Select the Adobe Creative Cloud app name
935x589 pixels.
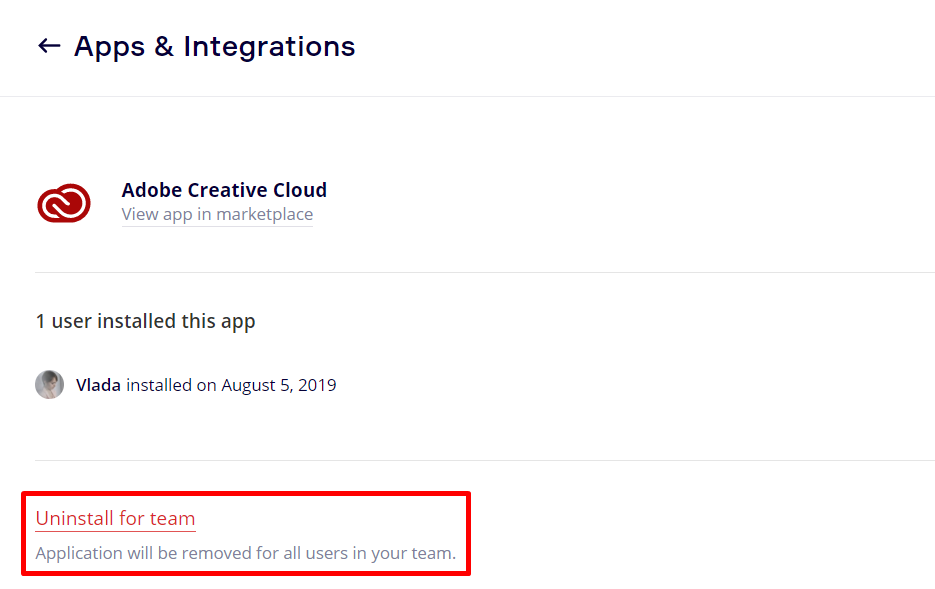224,190
